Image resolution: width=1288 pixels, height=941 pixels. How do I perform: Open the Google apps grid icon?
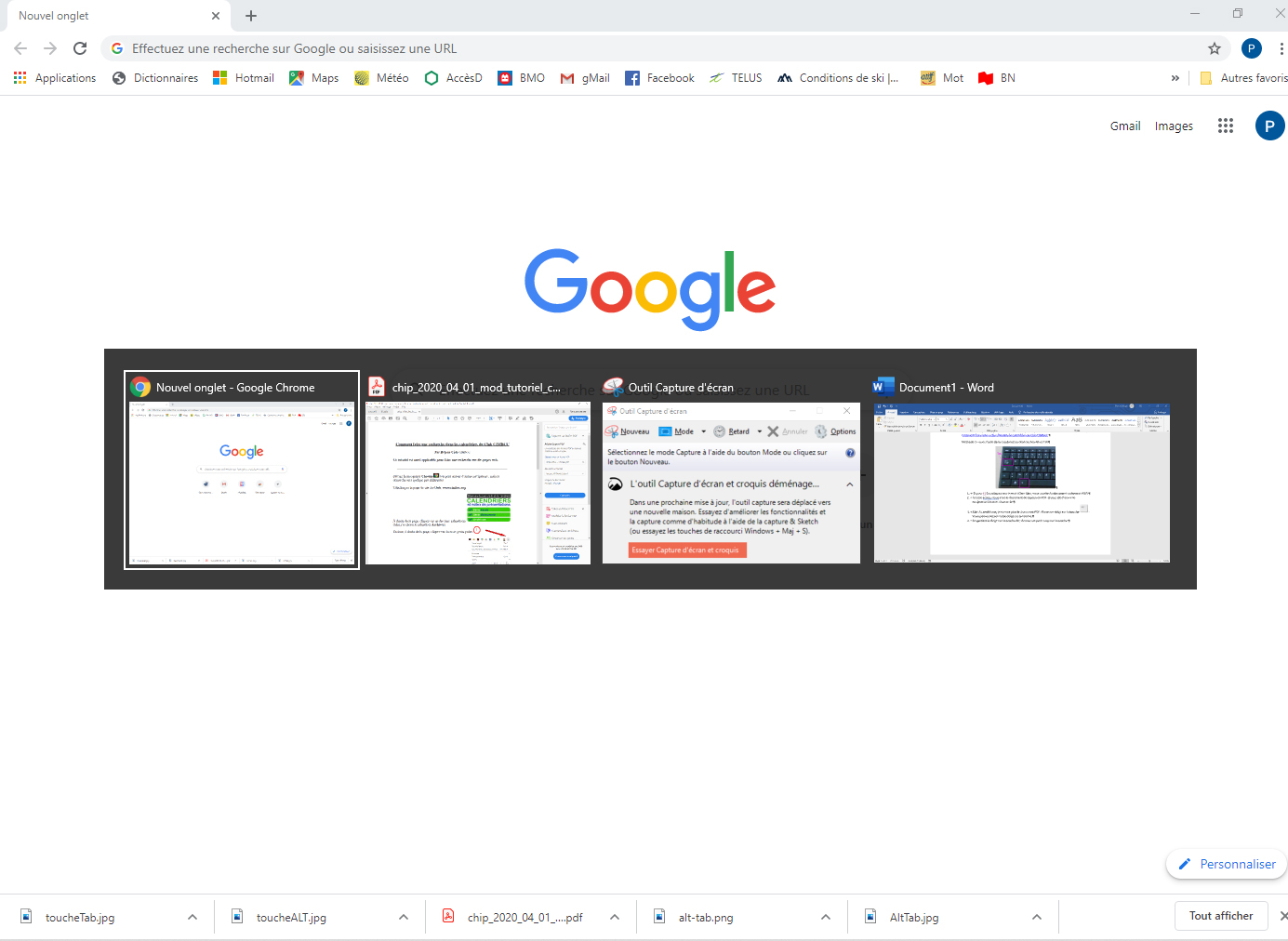click(1225, 126)
